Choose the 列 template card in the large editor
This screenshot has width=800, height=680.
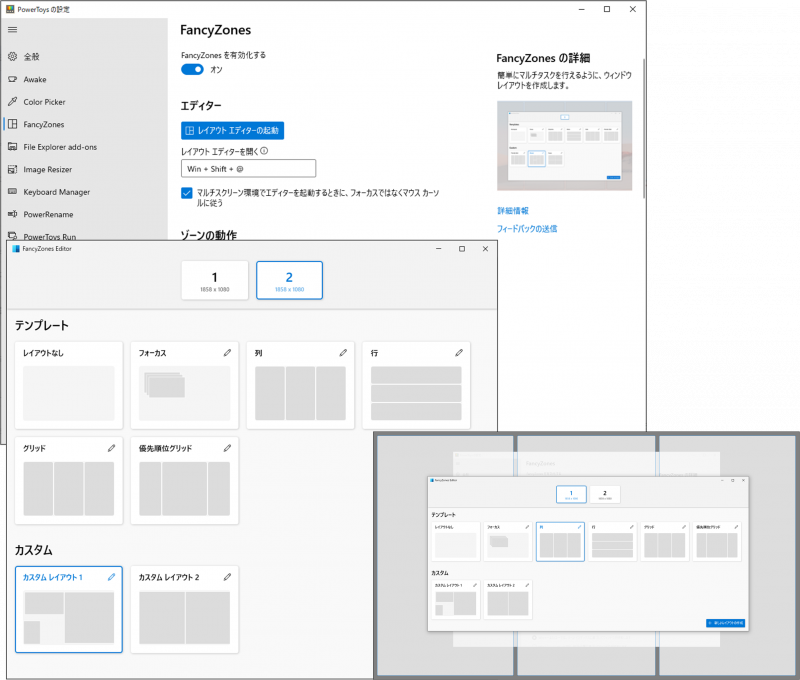(301, 385)
